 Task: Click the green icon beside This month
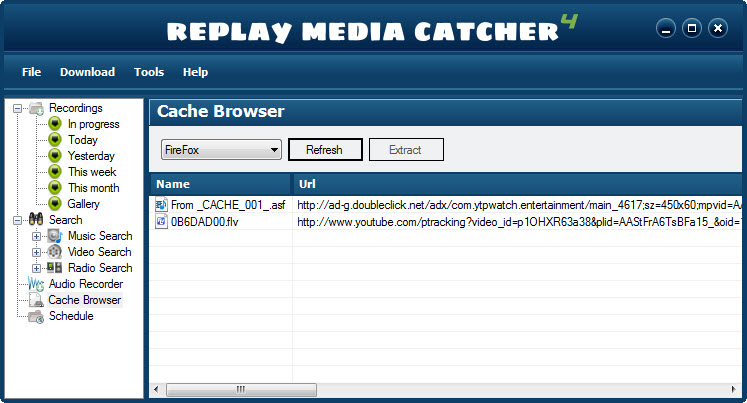(55, 188)
